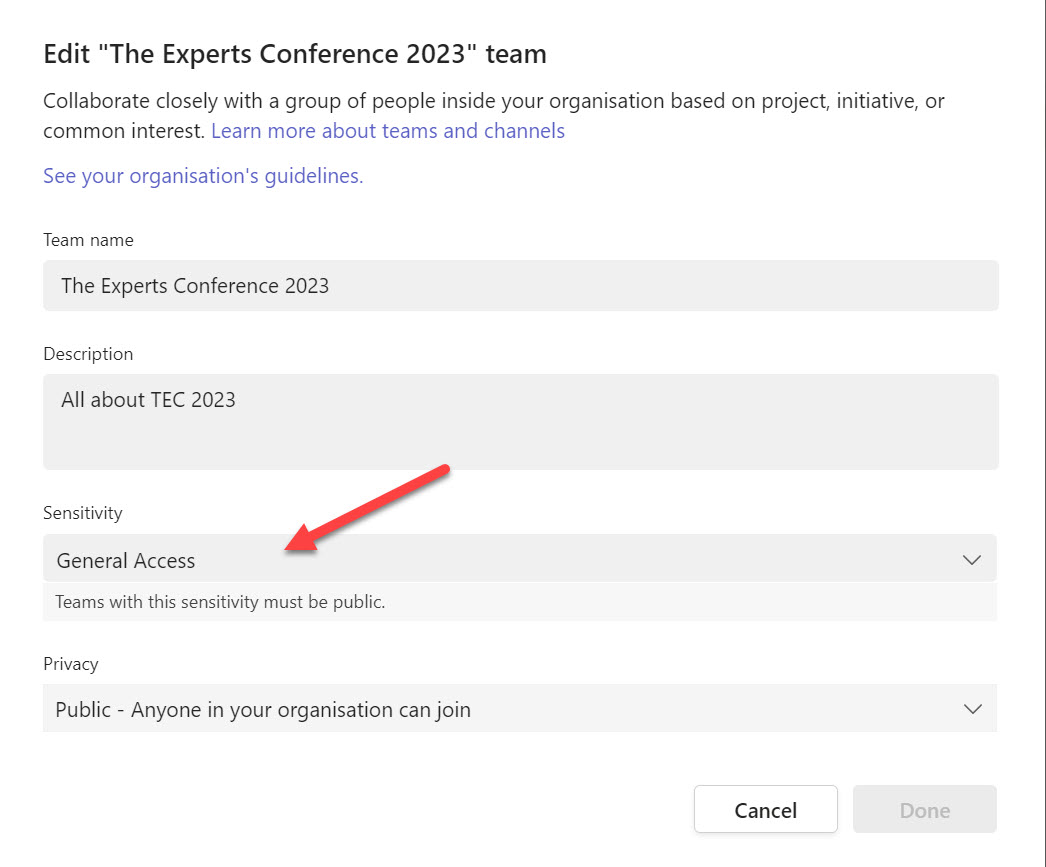
Task: Click the Description label
Action: click(x=88, y=353)
